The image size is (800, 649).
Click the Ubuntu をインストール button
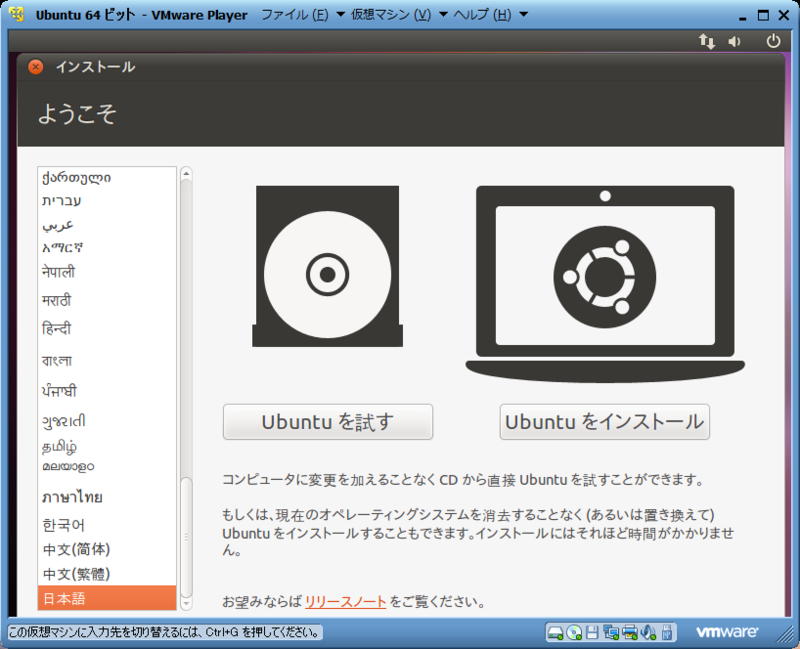click(x=603, y=421)
